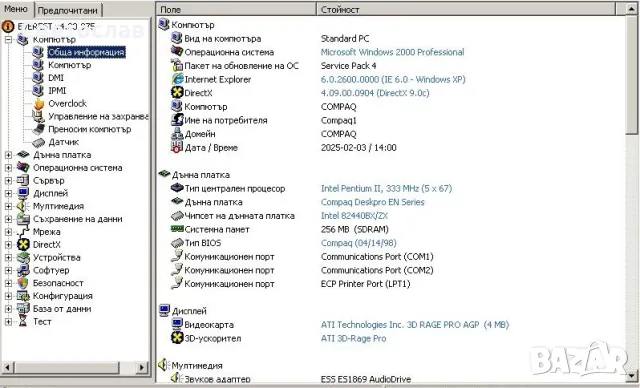This screenshot has width=640, height=388.
Task: Click the ECP Printer Port (LPT1) value
Action: click(x=365, y=284)
